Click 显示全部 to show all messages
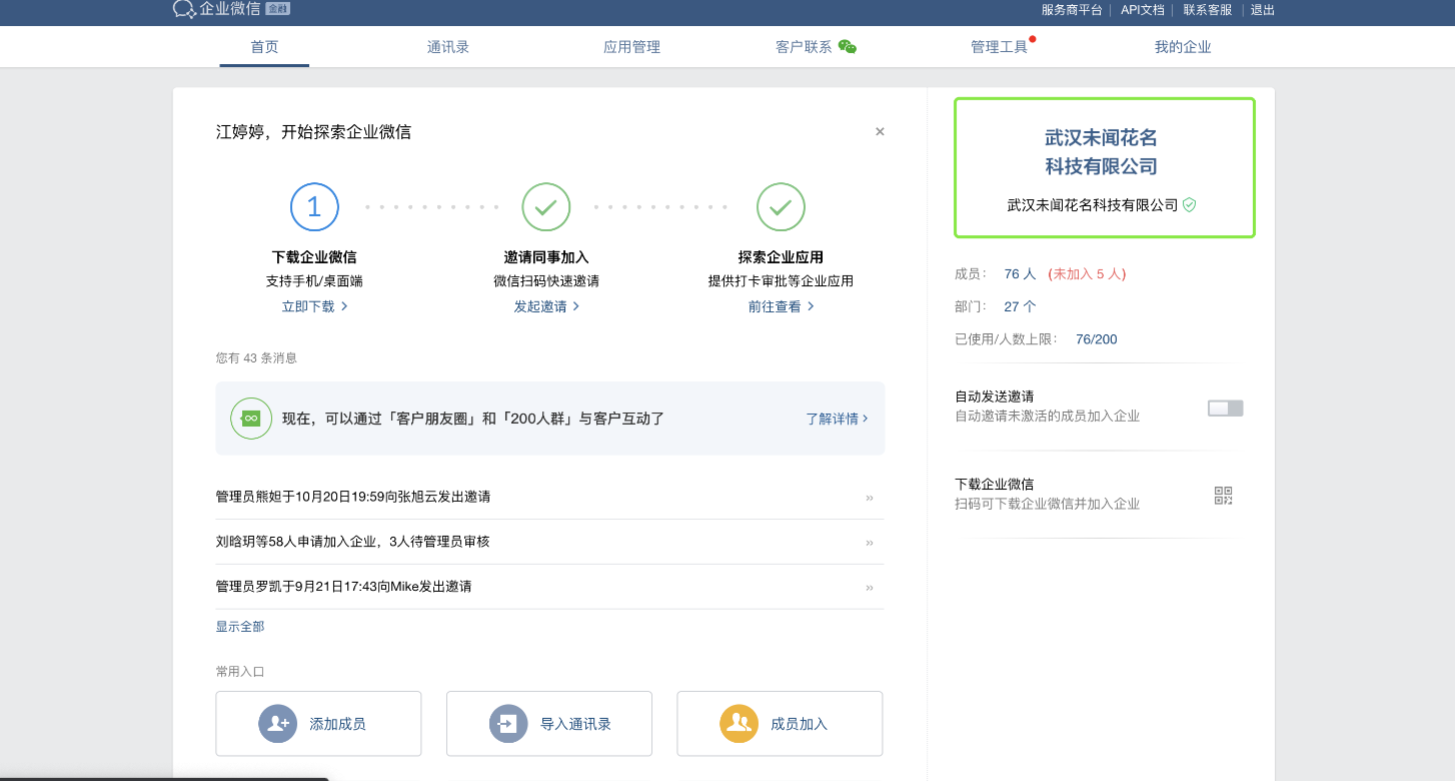Viewport: 1455px width, 781px height. [240, 626]
